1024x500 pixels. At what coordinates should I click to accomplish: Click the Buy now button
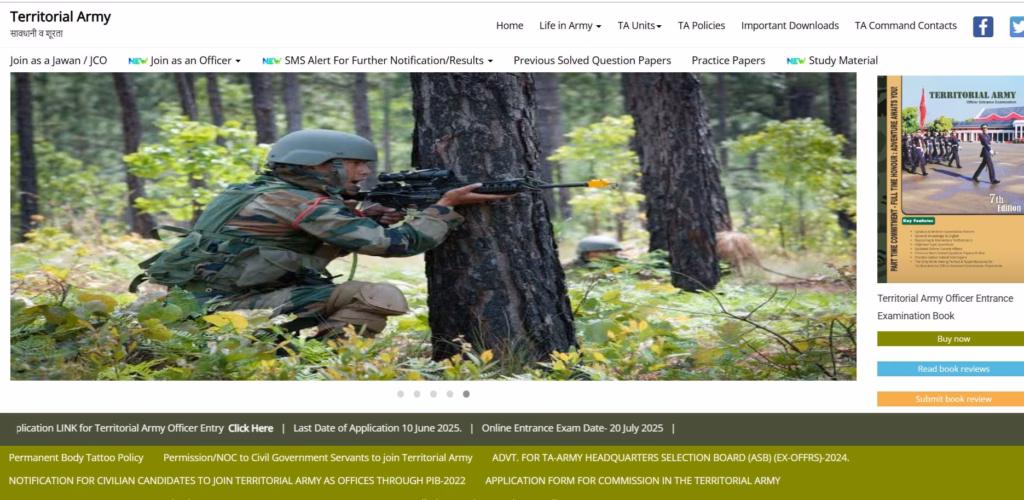point(950,339)
